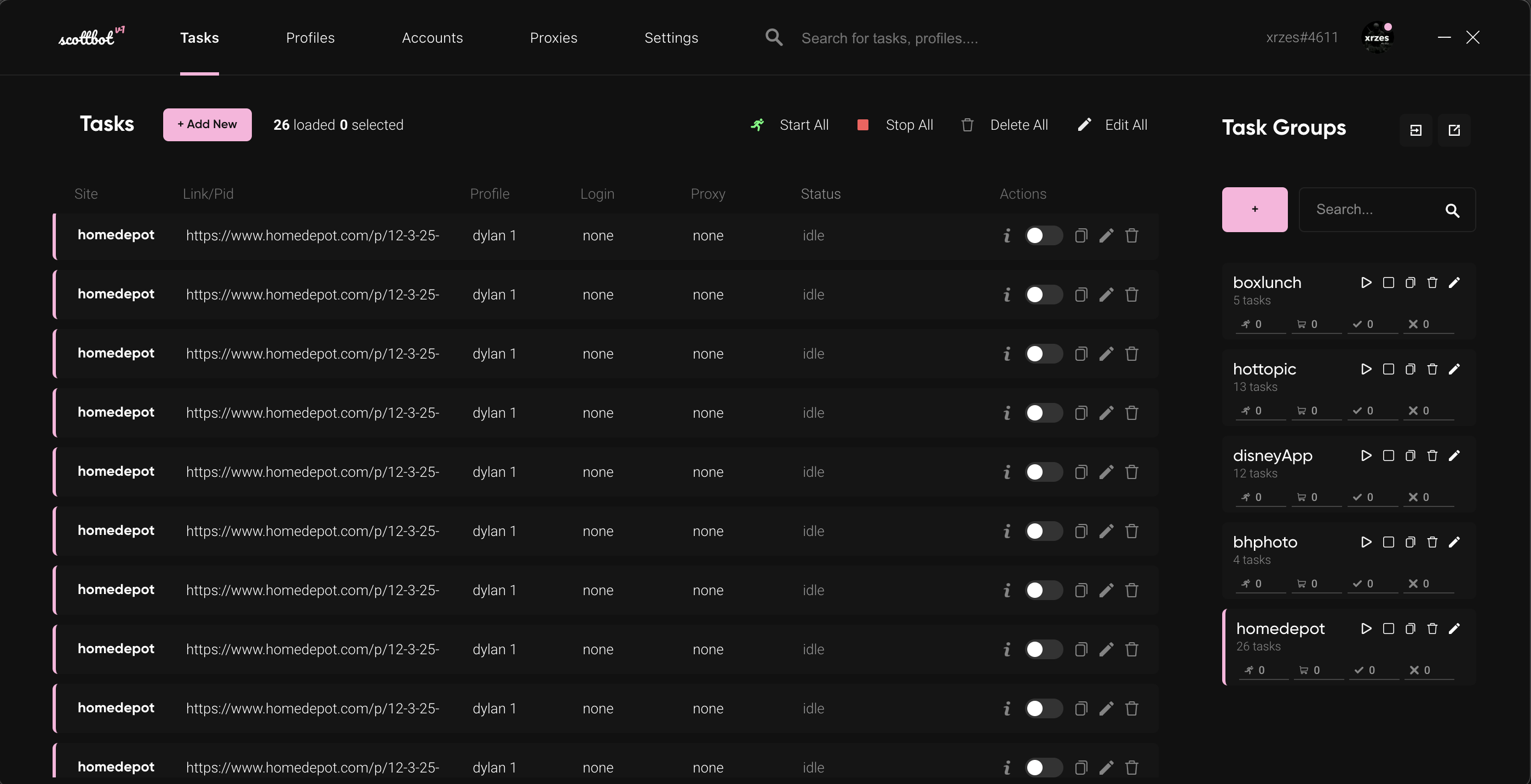This screenshot has width=1531, height=784.
Task: Stop the hottopic task group
Action: [1389, 369]
